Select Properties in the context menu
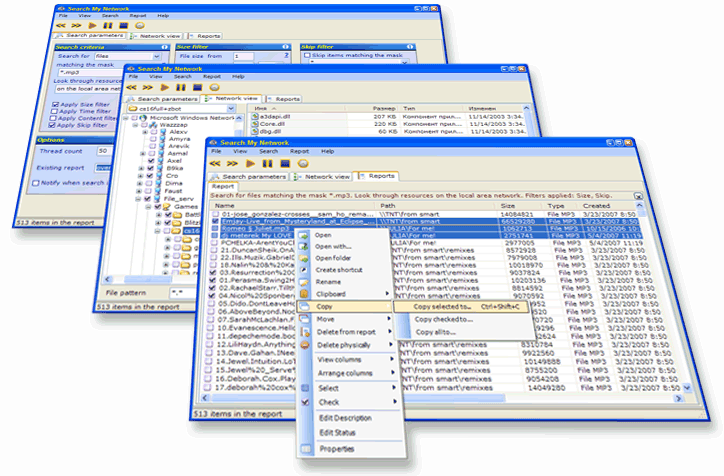The height and width of the screenshot is (476, 724). click(x=335, y=449)
